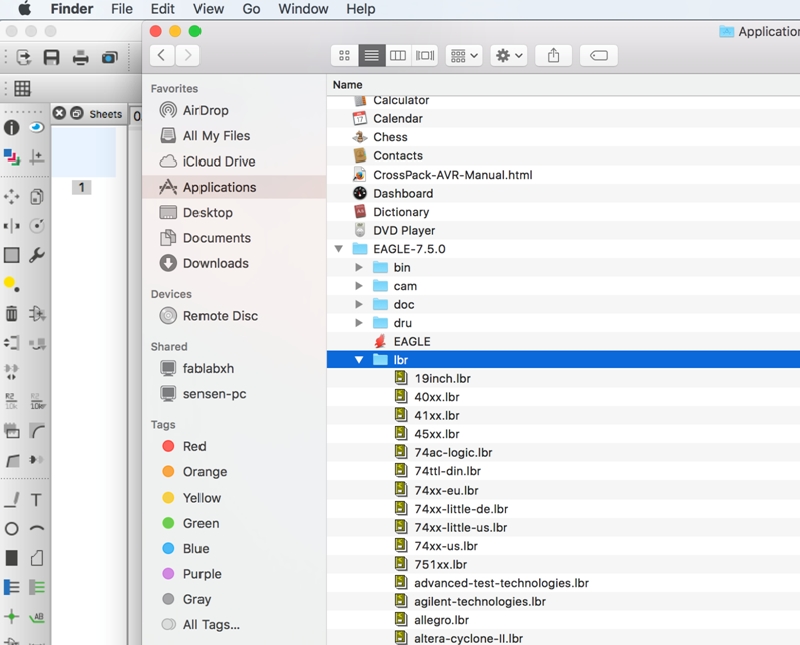The height and width of the screenshot is (645, 800).
Task: Expand the doc folder
Action: (x=359, y=304)
